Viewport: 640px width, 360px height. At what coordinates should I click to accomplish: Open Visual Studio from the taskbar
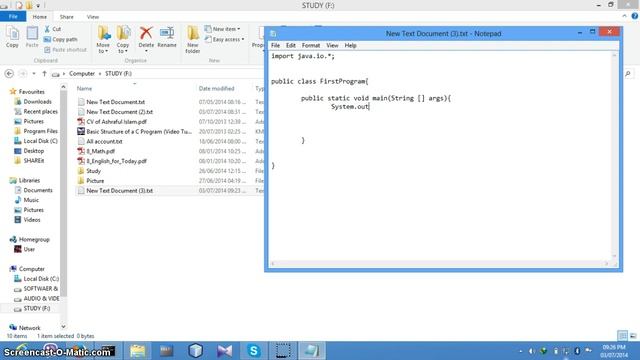coord(224,351)
